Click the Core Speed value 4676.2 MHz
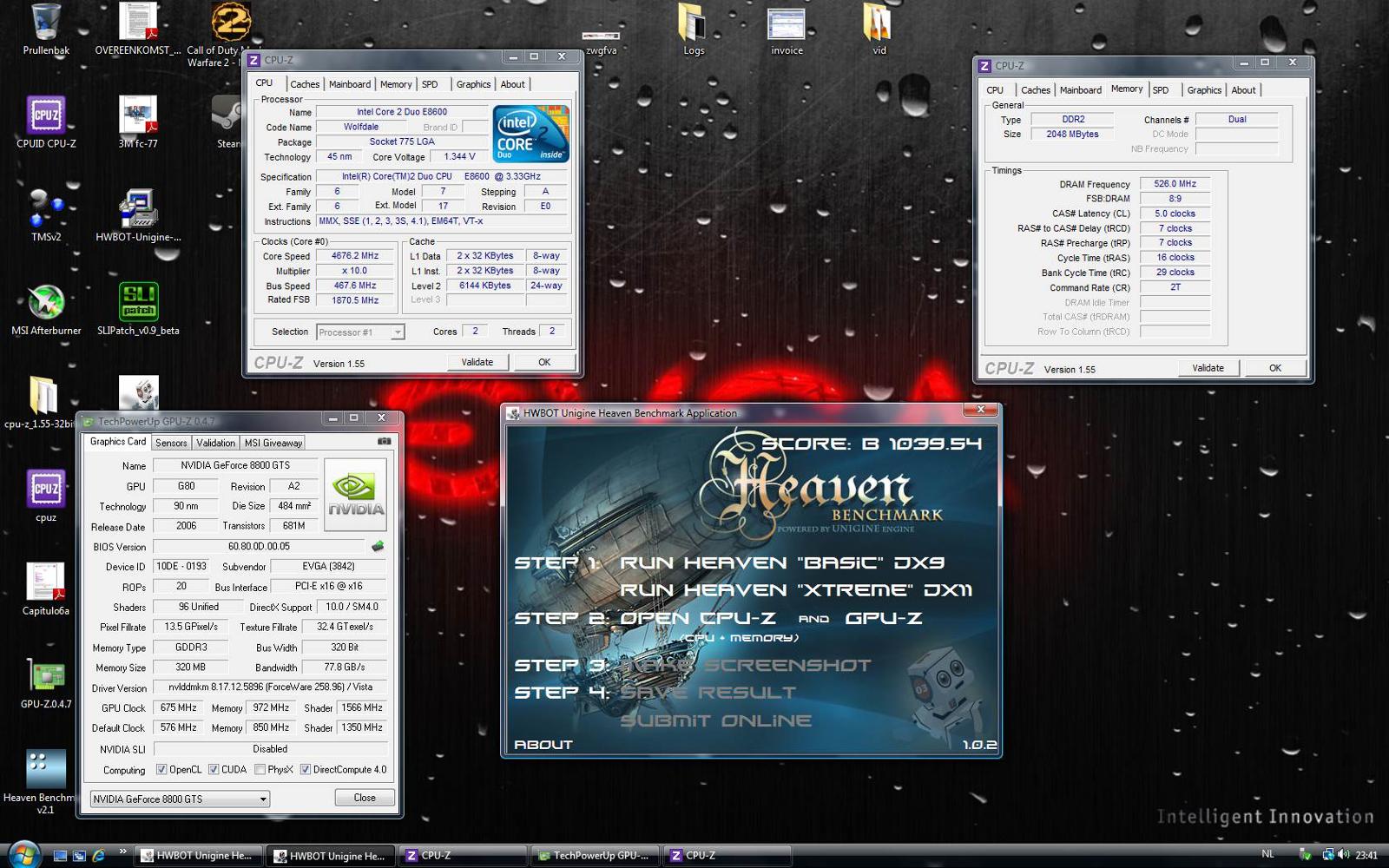1389x868 pixels. [355, 256]
